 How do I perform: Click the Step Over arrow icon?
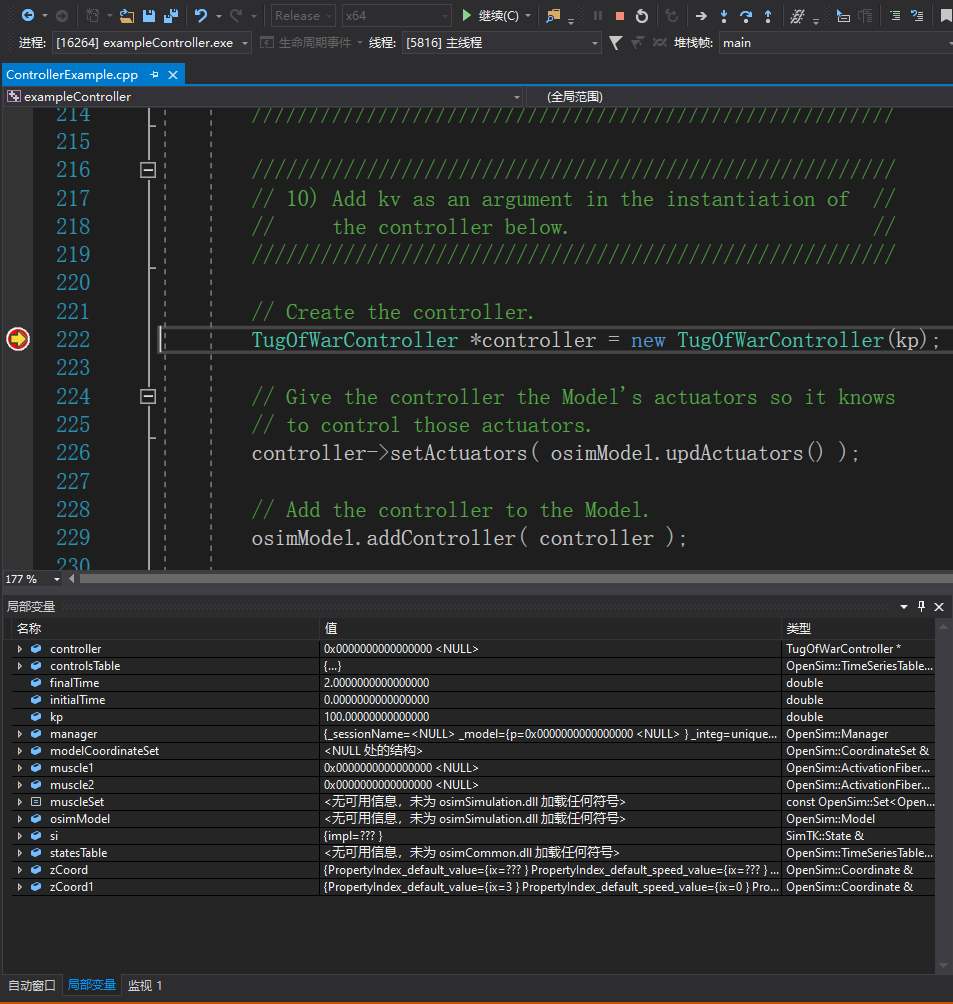click(746, 16)
